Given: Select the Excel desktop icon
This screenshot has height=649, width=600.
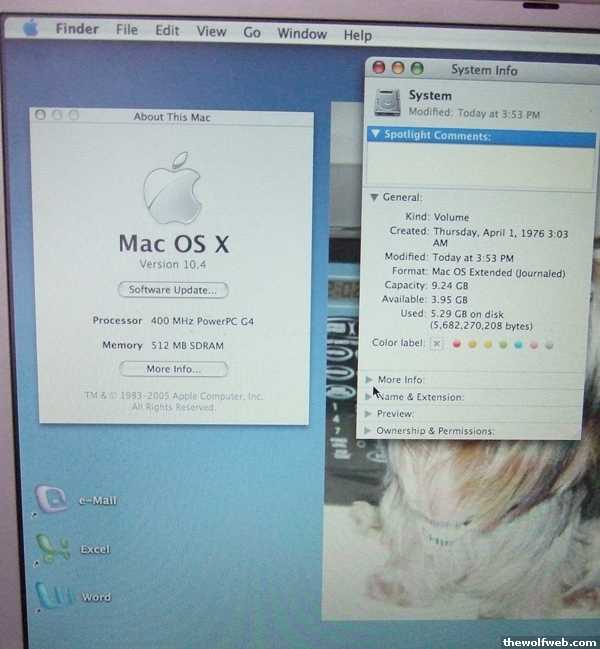Looking at the screenshot, I should 52,548.
